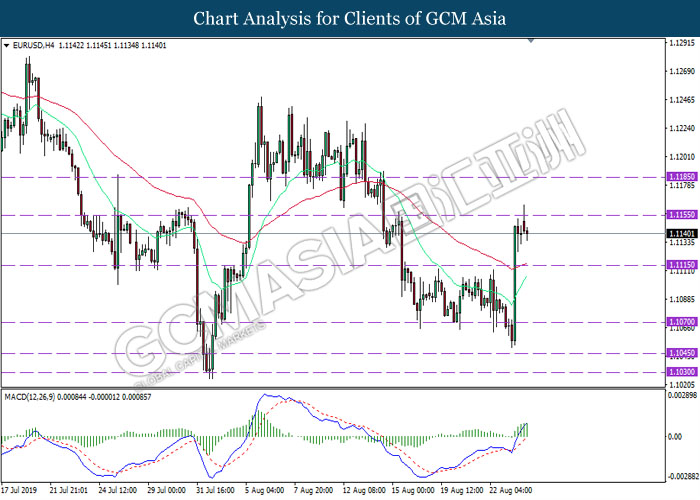This screenshot has height=500, width=700.
Task: Click the 31 Jul 16:00 time label
Action: [x=215, y=490]
